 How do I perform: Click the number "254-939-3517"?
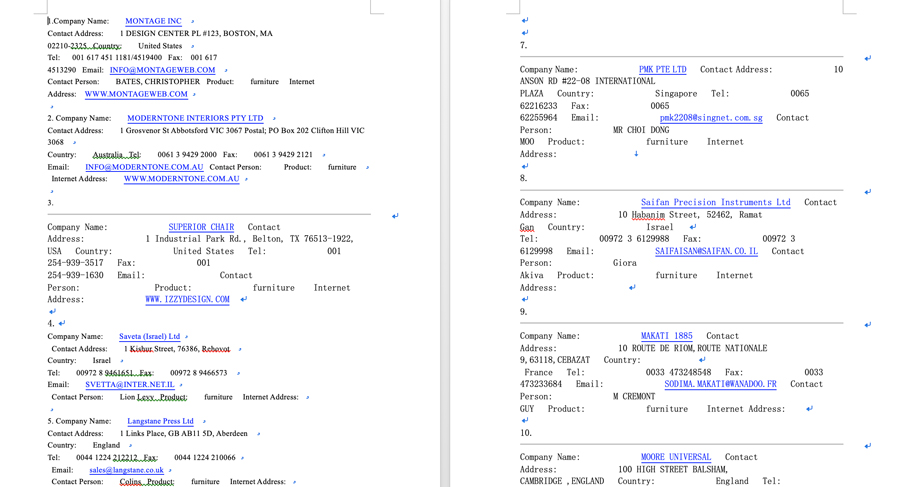coord(75,263)
